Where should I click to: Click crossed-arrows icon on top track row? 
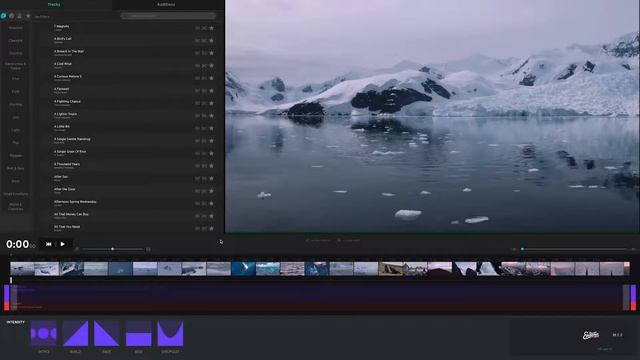(204, 28)
